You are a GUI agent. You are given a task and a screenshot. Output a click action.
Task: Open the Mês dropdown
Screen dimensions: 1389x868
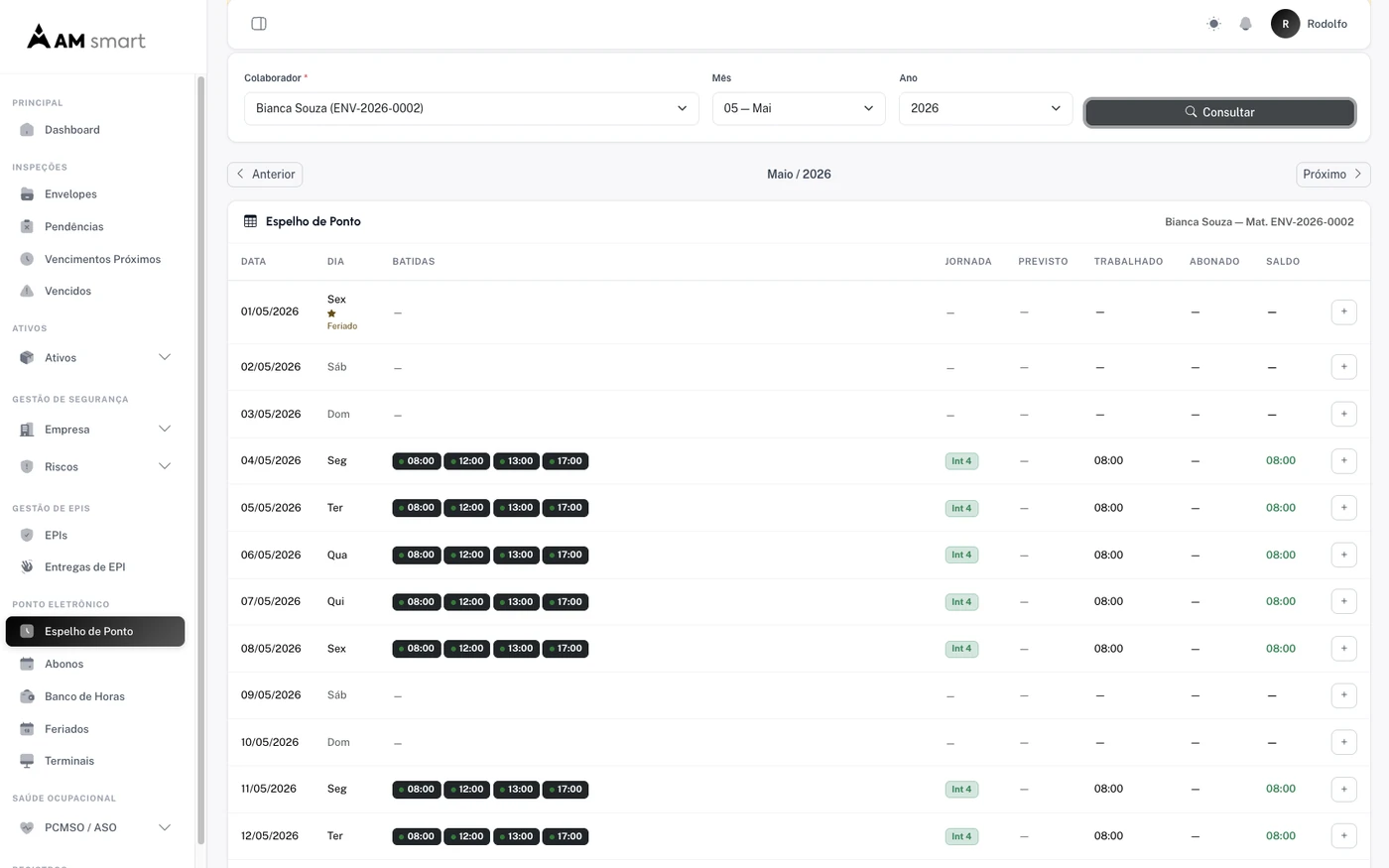pyautogui.click(x=799, y=108)
